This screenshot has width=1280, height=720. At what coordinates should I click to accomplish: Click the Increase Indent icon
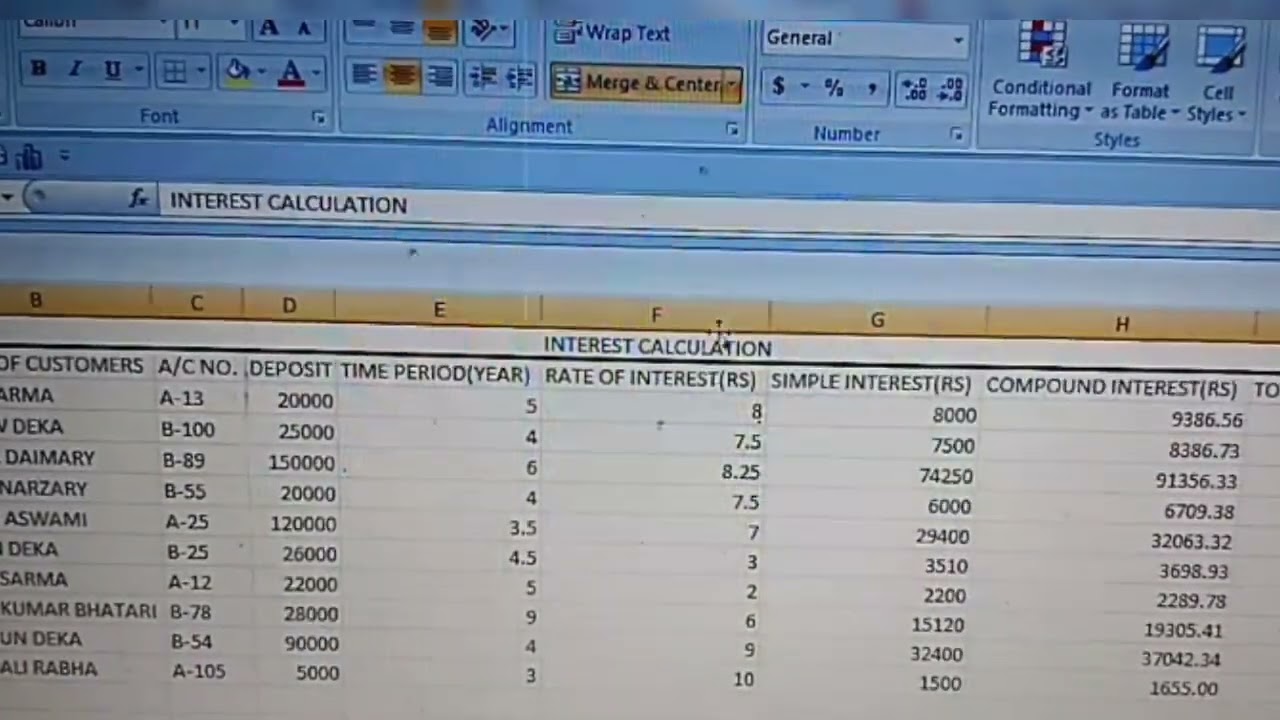coord(520,79)
